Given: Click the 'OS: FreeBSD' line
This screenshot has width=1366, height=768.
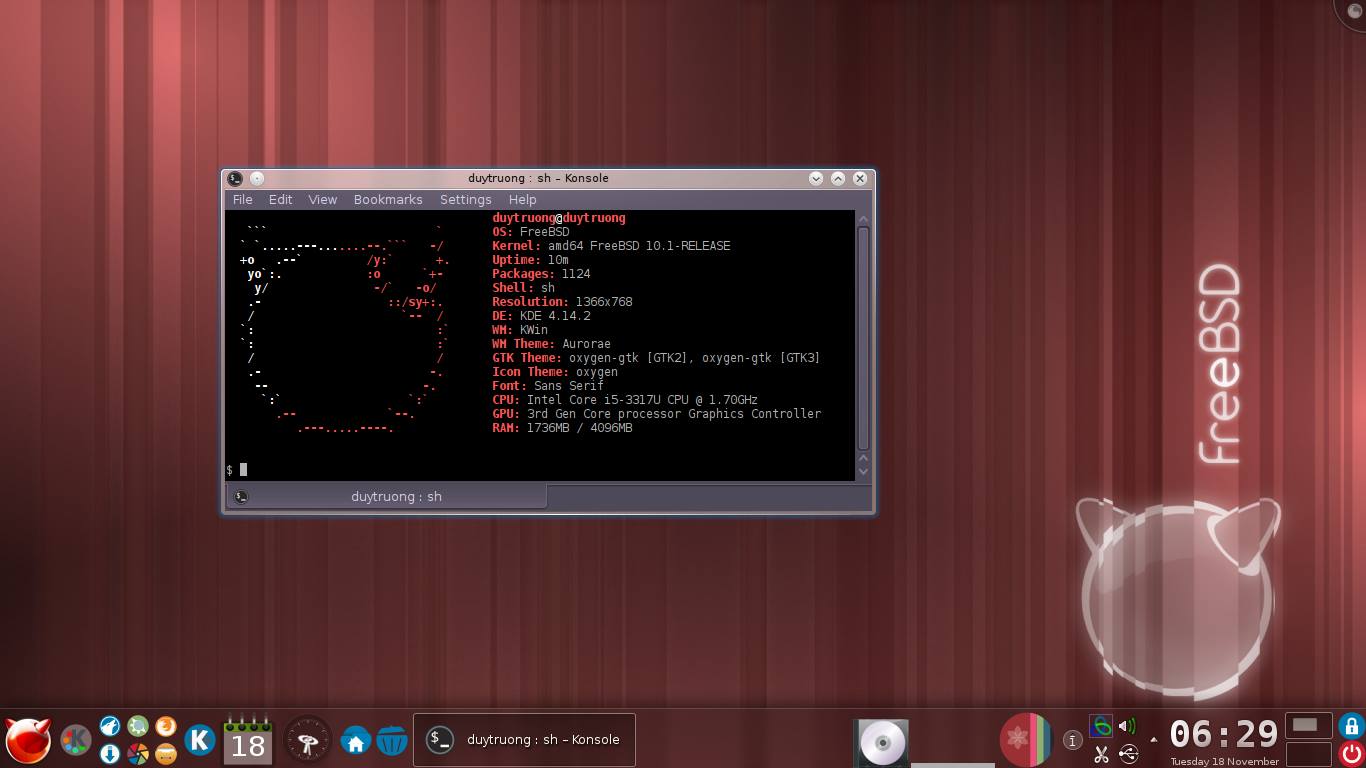Looking at the screenshot, I should coord(531,232).
